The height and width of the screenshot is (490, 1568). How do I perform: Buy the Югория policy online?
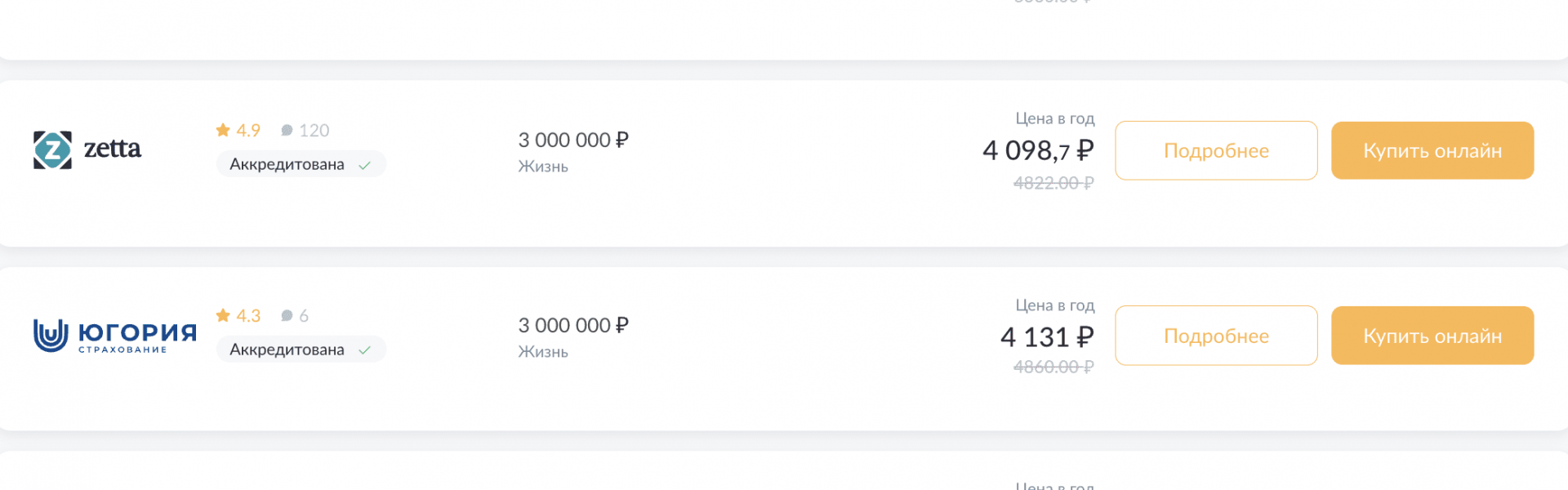coord(1432,336)
